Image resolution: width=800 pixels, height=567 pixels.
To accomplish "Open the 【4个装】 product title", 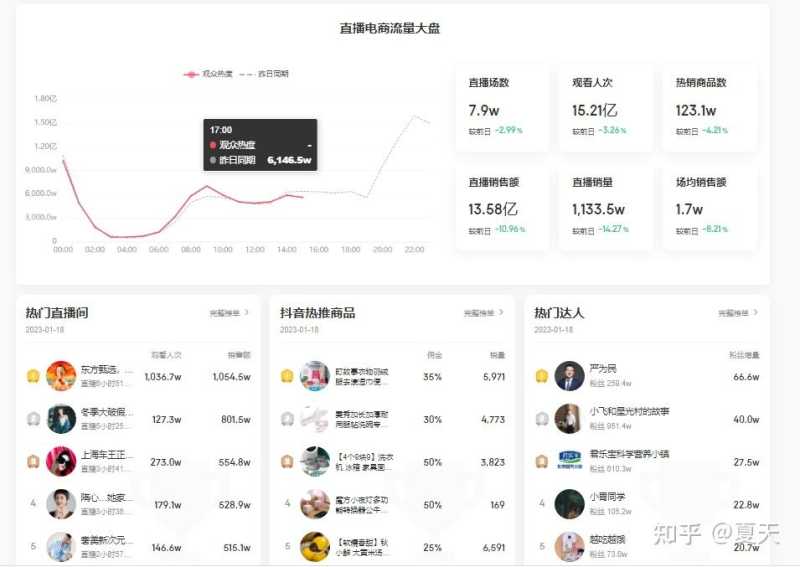I will pos(364,462).
